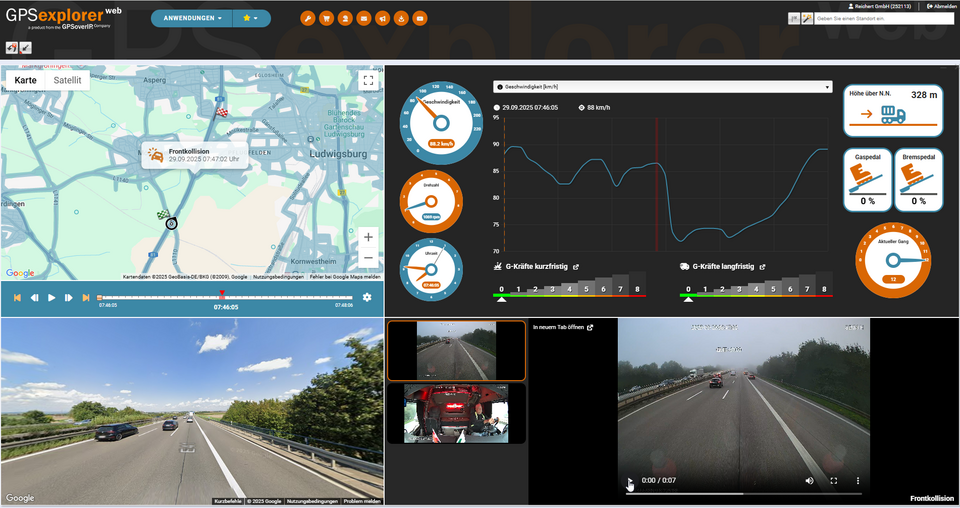Zoom in the map with plus button

[368, 237]
